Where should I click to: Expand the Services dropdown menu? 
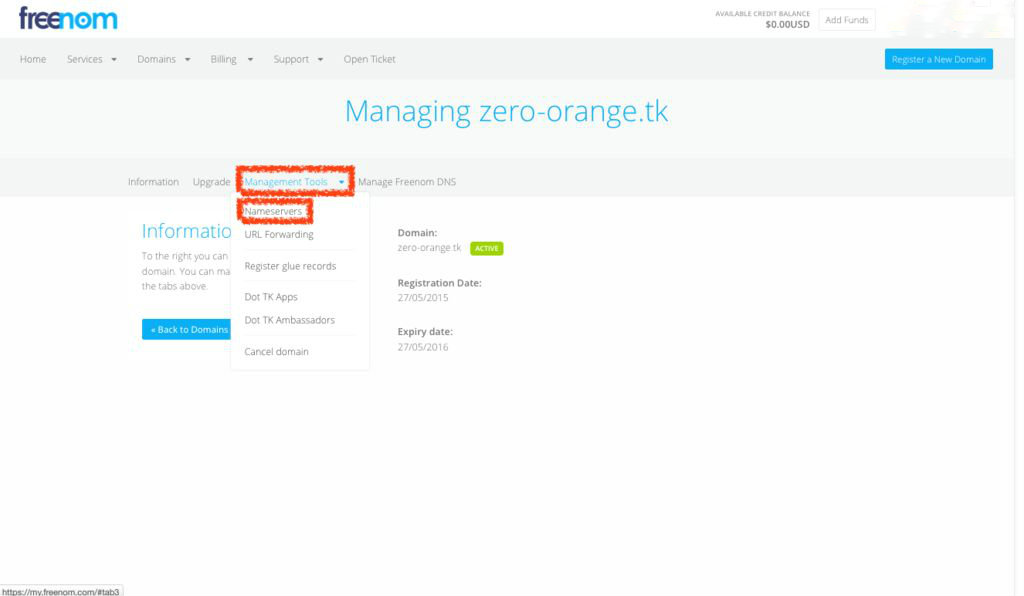91,59
